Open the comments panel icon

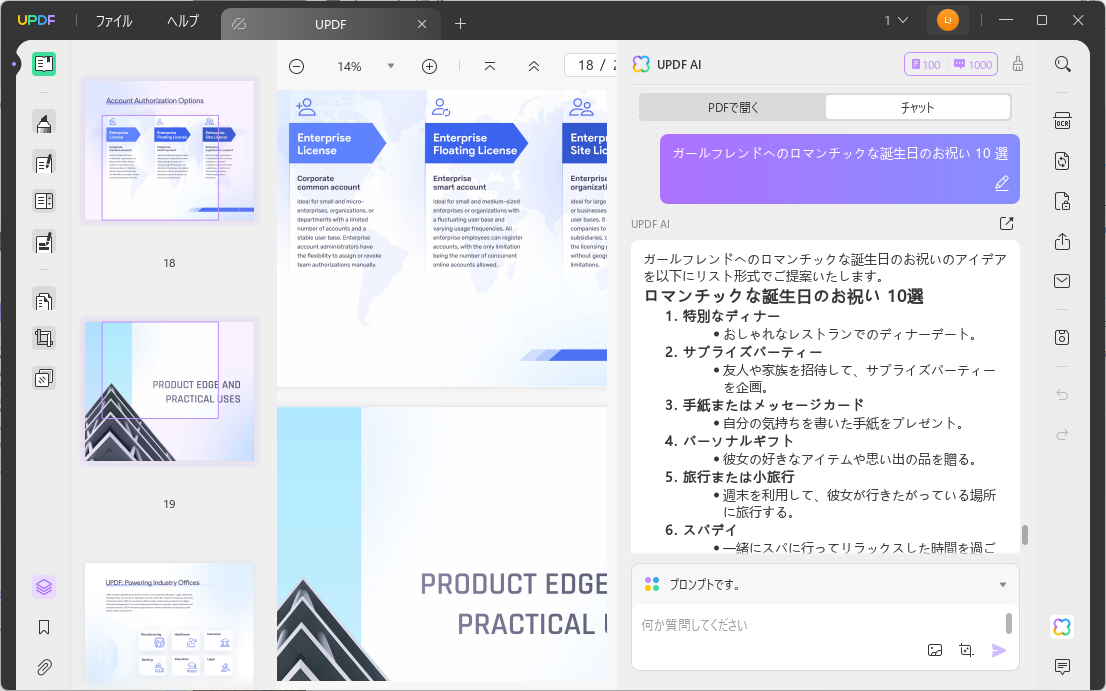point(1062,666)
